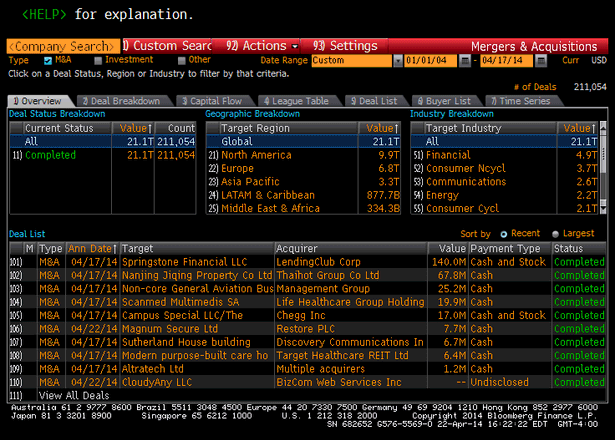Open the Deal List tab
615x440 pixels.
click(375, 101)
